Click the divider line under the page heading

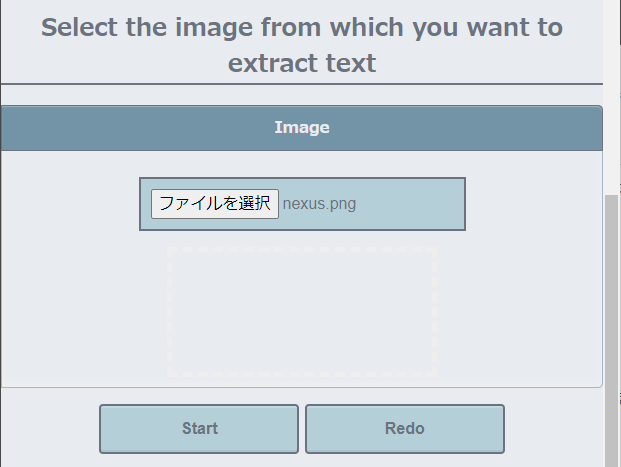302,84
